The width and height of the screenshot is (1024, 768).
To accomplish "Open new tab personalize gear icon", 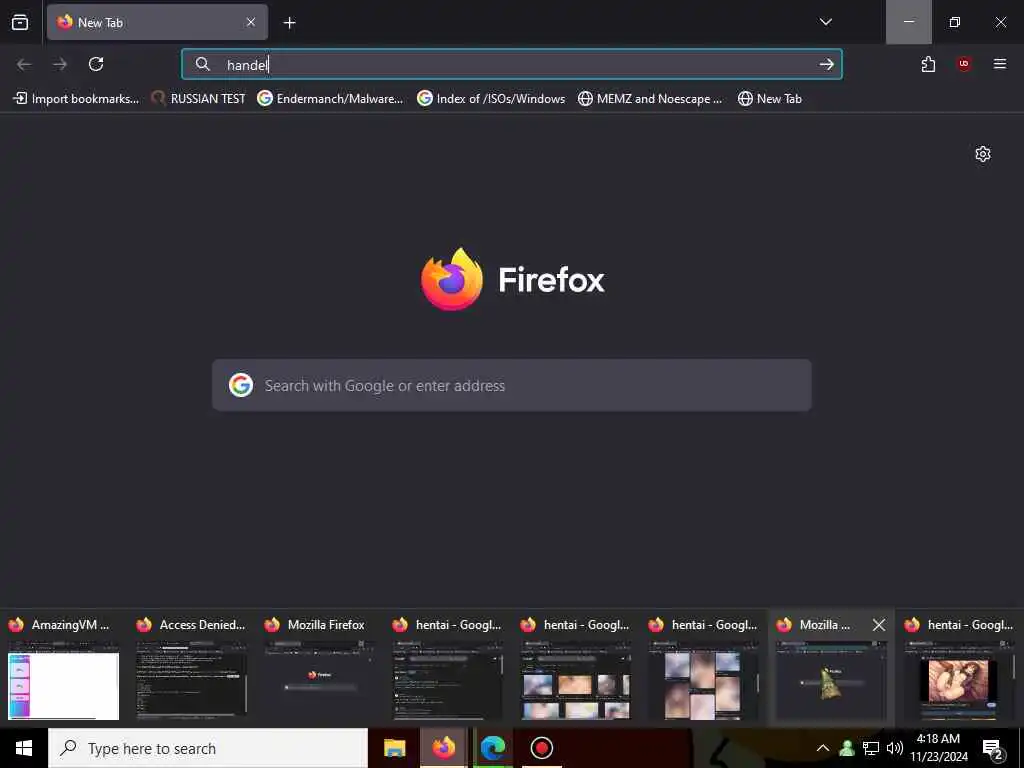I will coord(982,154).
